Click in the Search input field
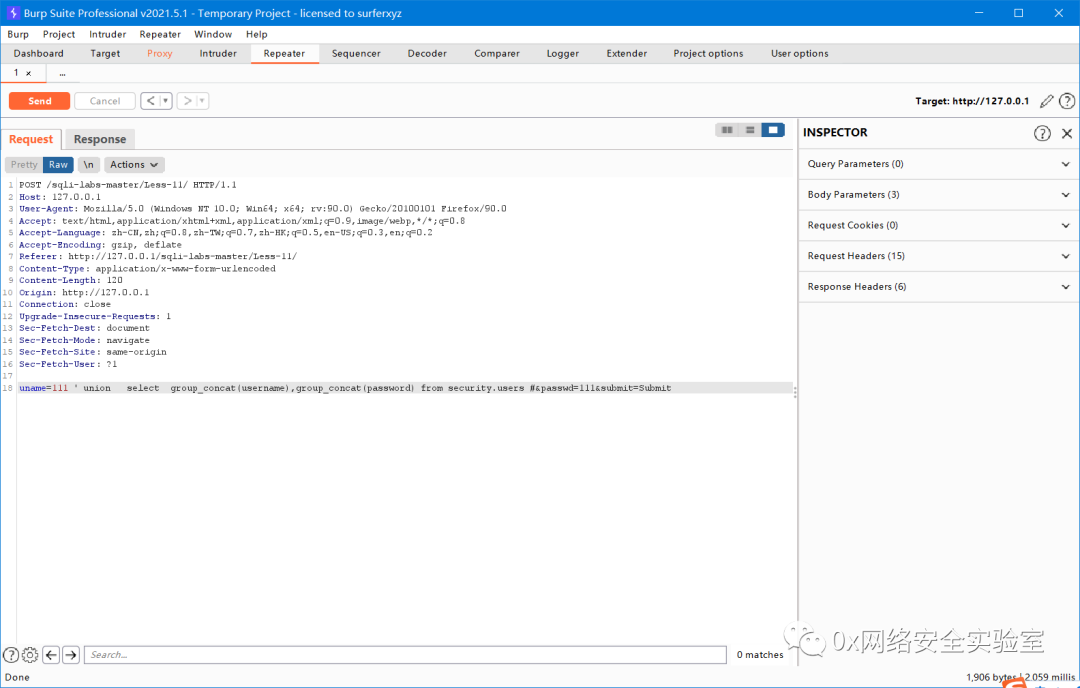Viewport: 1080px width, 688px height. [x=405, y=654]
